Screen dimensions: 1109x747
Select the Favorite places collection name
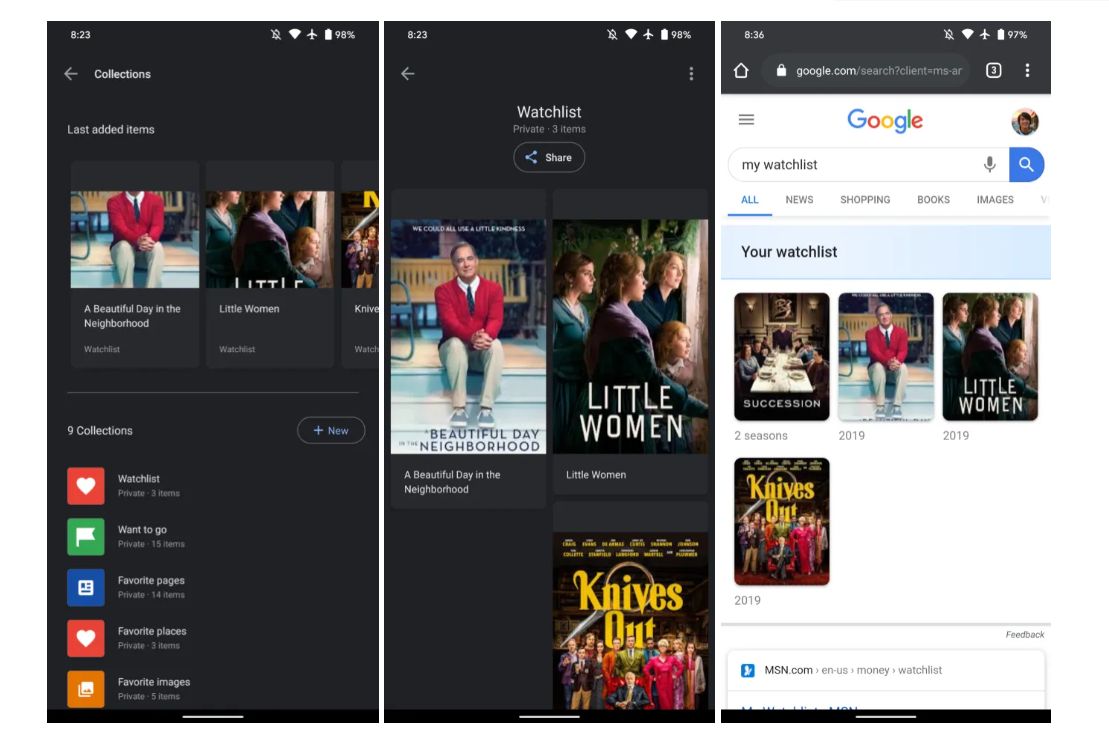152,632
